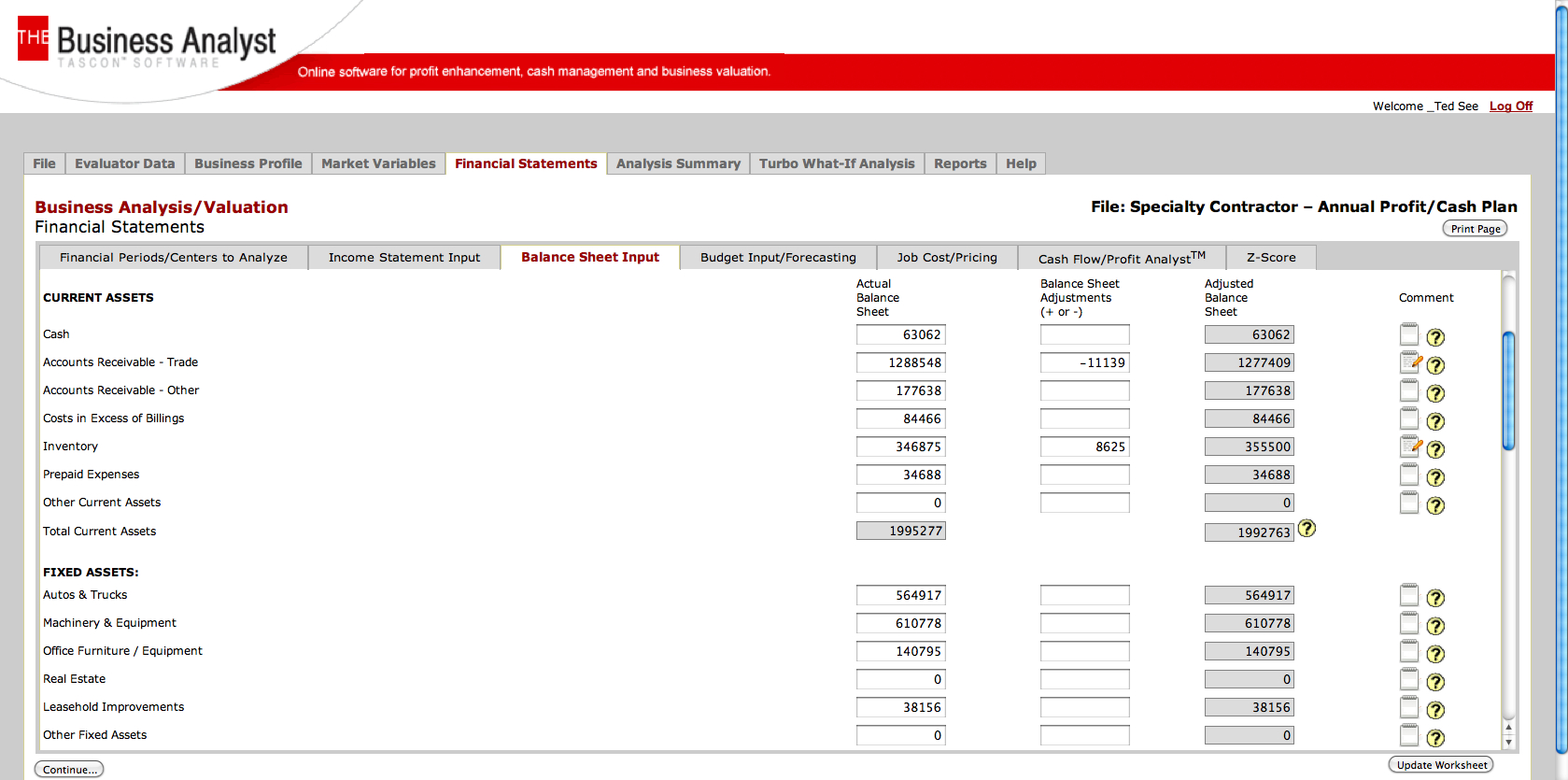Open help for Costs in Excess of Billings
This screenshot has height=780, width=1568.
1435,421
